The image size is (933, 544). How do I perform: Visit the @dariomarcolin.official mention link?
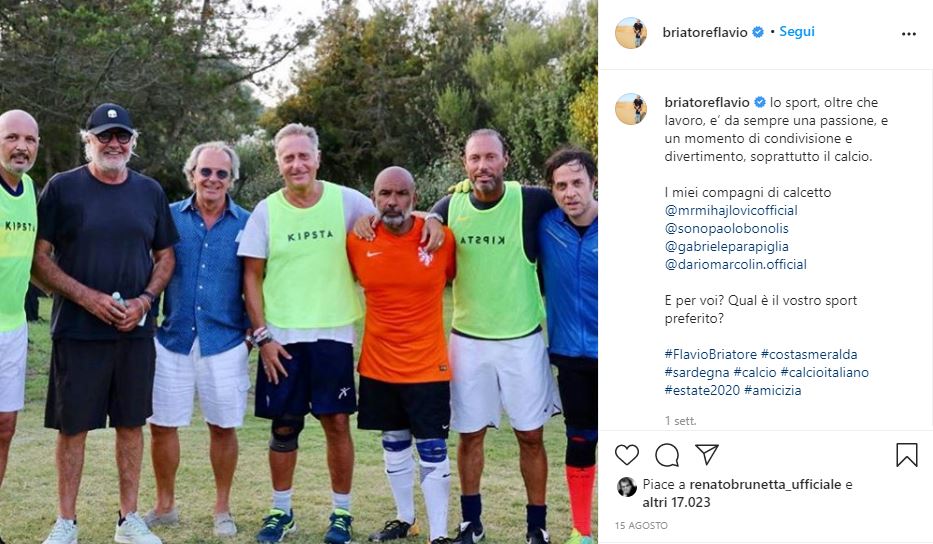[735, 264]
